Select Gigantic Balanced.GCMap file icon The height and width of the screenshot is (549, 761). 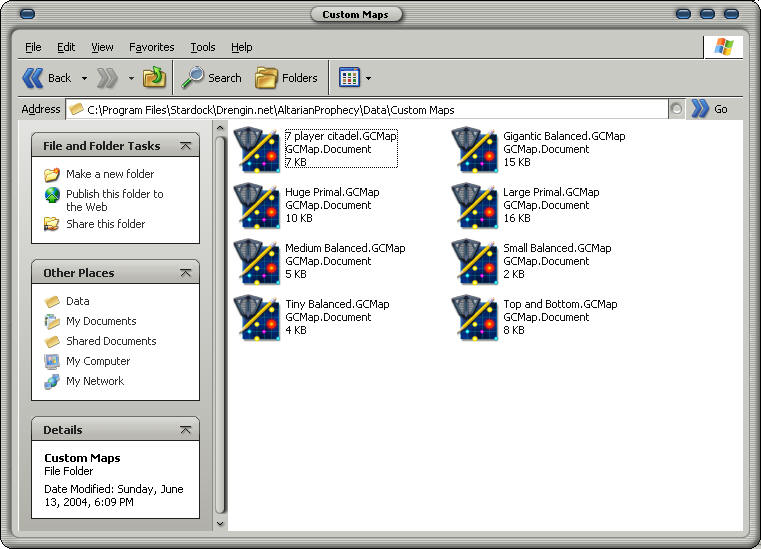(475, 150)
